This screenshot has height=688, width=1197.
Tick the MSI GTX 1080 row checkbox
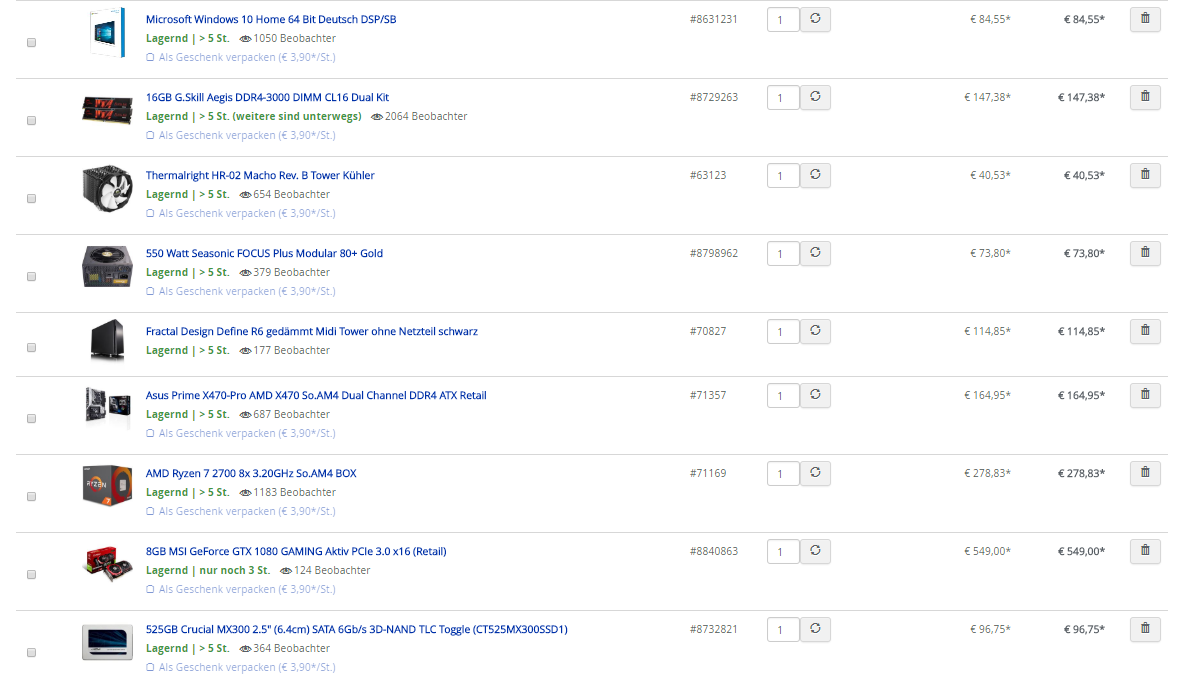pos(31,574)
